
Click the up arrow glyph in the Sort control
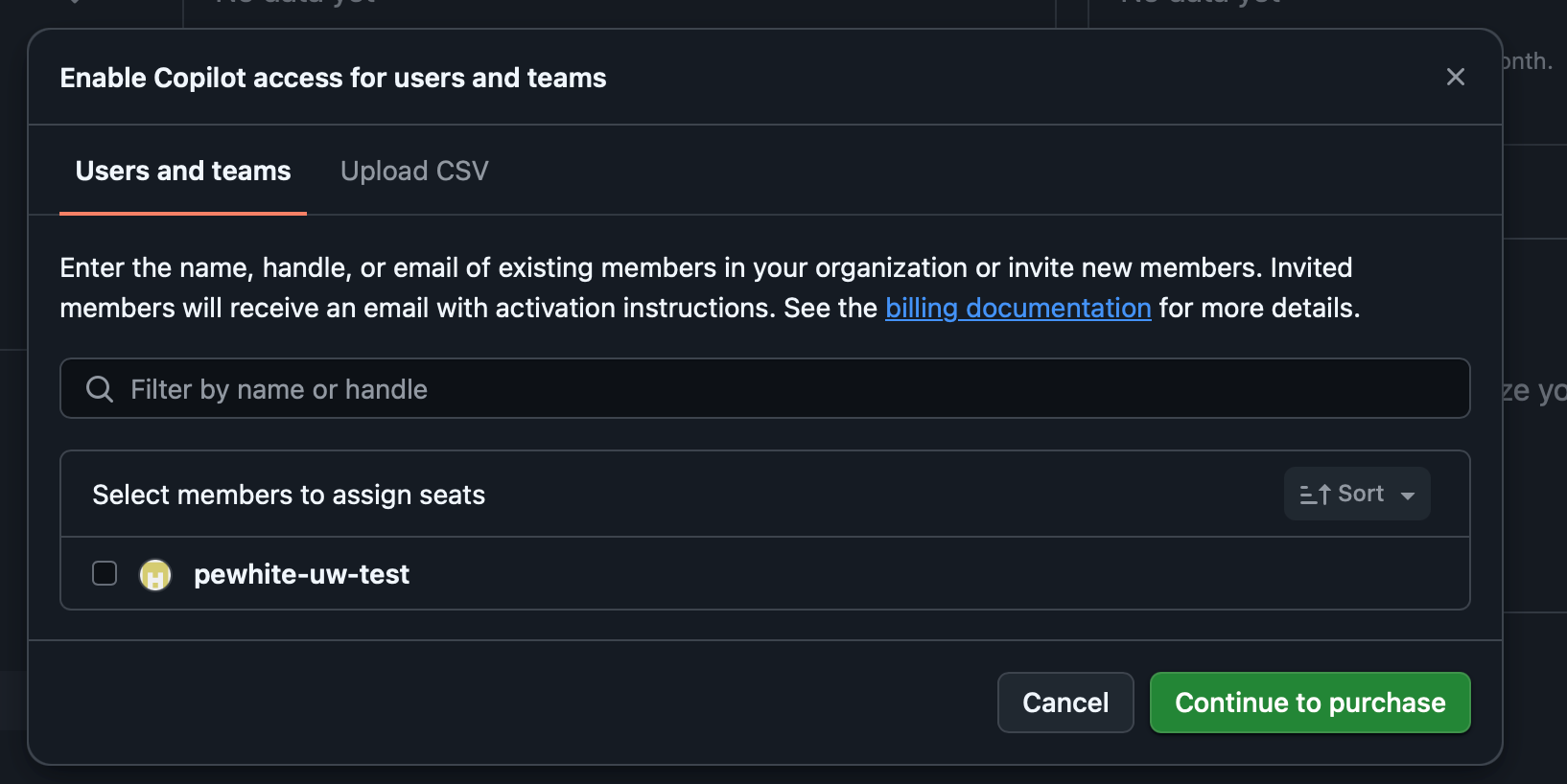1326,493
